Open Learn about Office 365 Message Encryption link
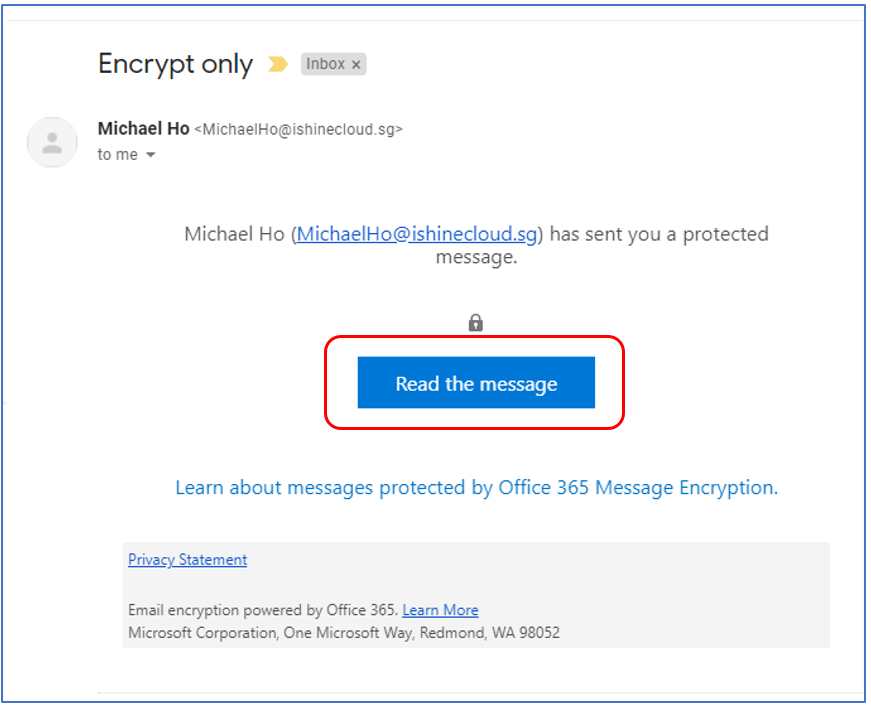Image resolution: width=871 pixels, height=708 pixels. coord(477,488)
